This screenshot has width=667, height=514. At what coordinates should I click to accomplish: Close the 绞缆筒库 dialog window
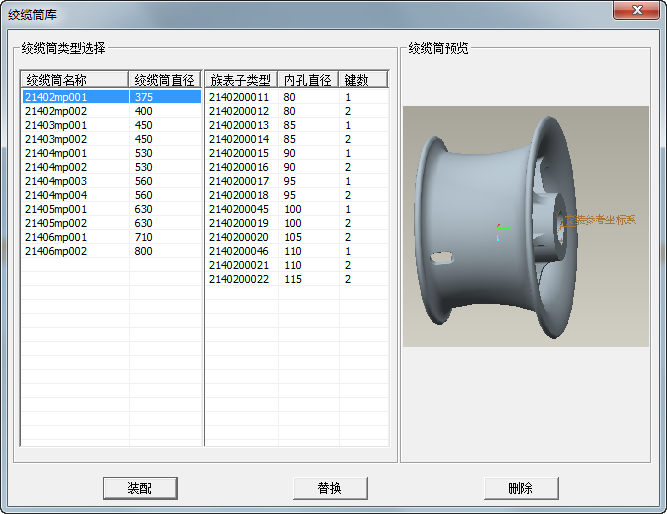635,11
